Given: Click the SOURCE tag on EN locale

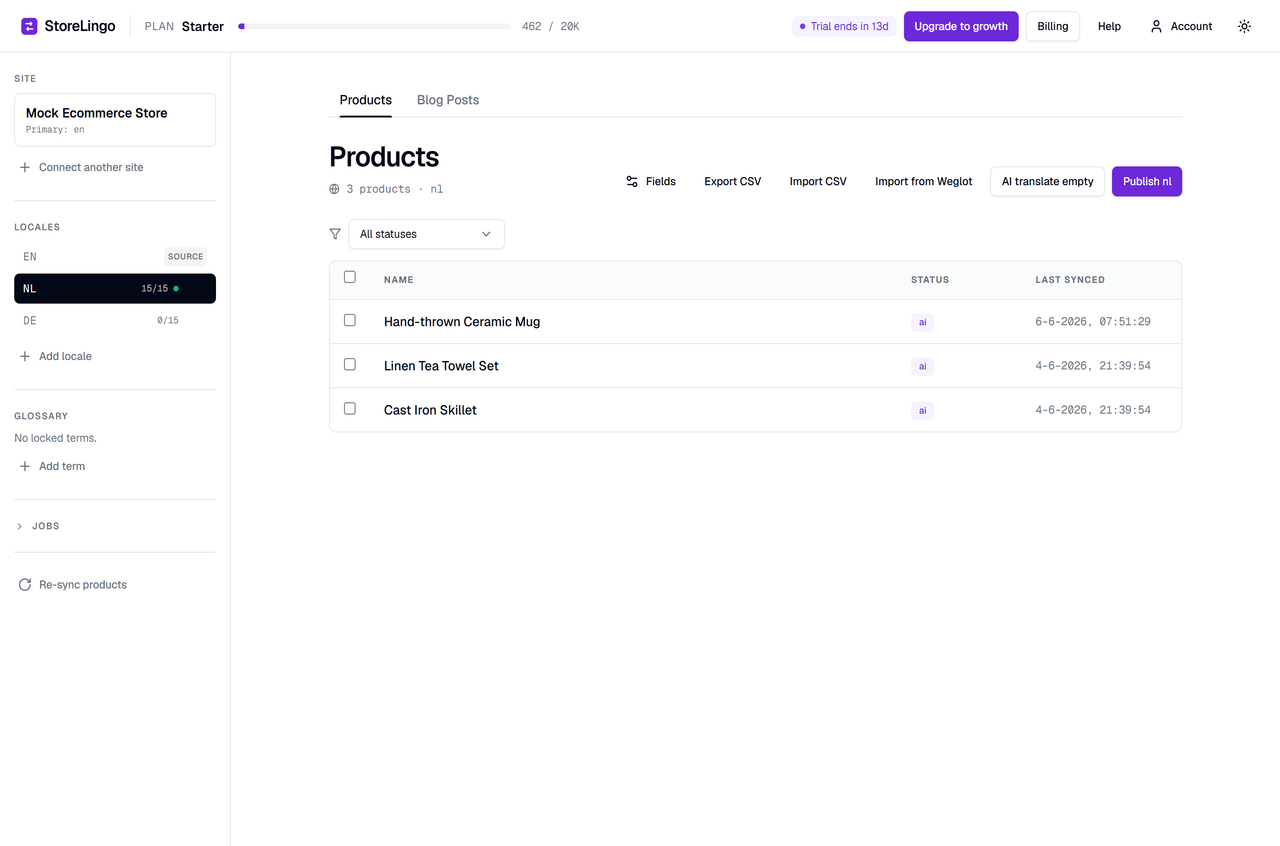Looking at the screenshot, I should pyautogui.click(x=186, y=256).
